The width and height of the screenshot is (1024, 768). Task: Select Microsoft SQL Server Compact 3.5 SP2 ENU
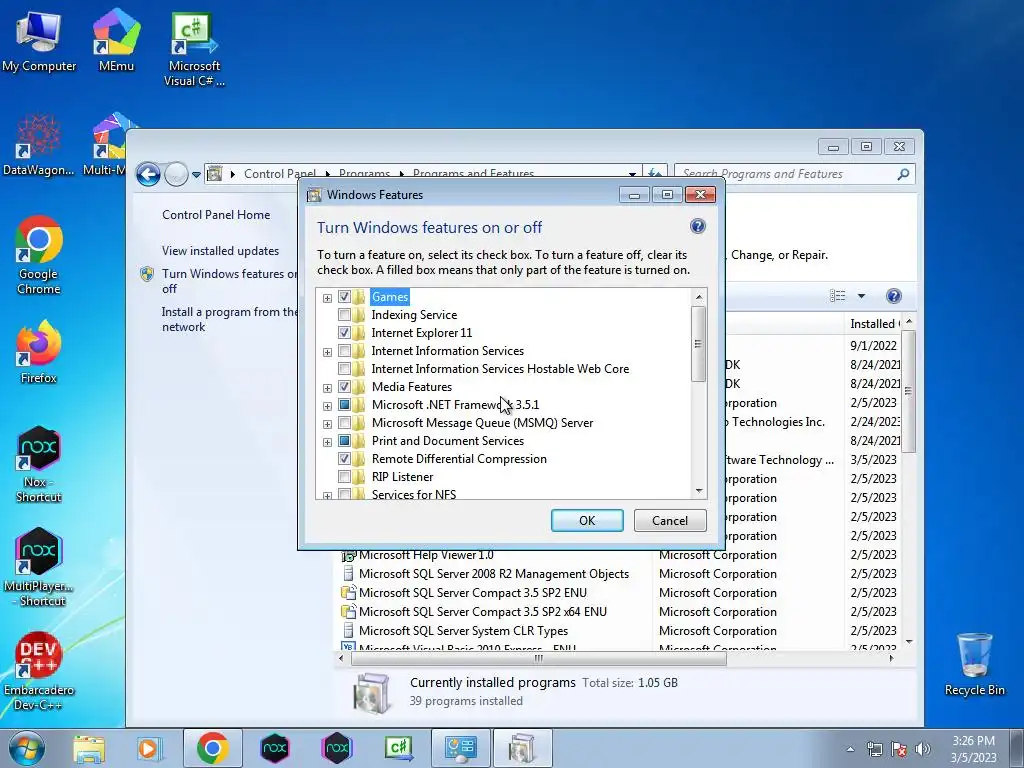point(473,593)
